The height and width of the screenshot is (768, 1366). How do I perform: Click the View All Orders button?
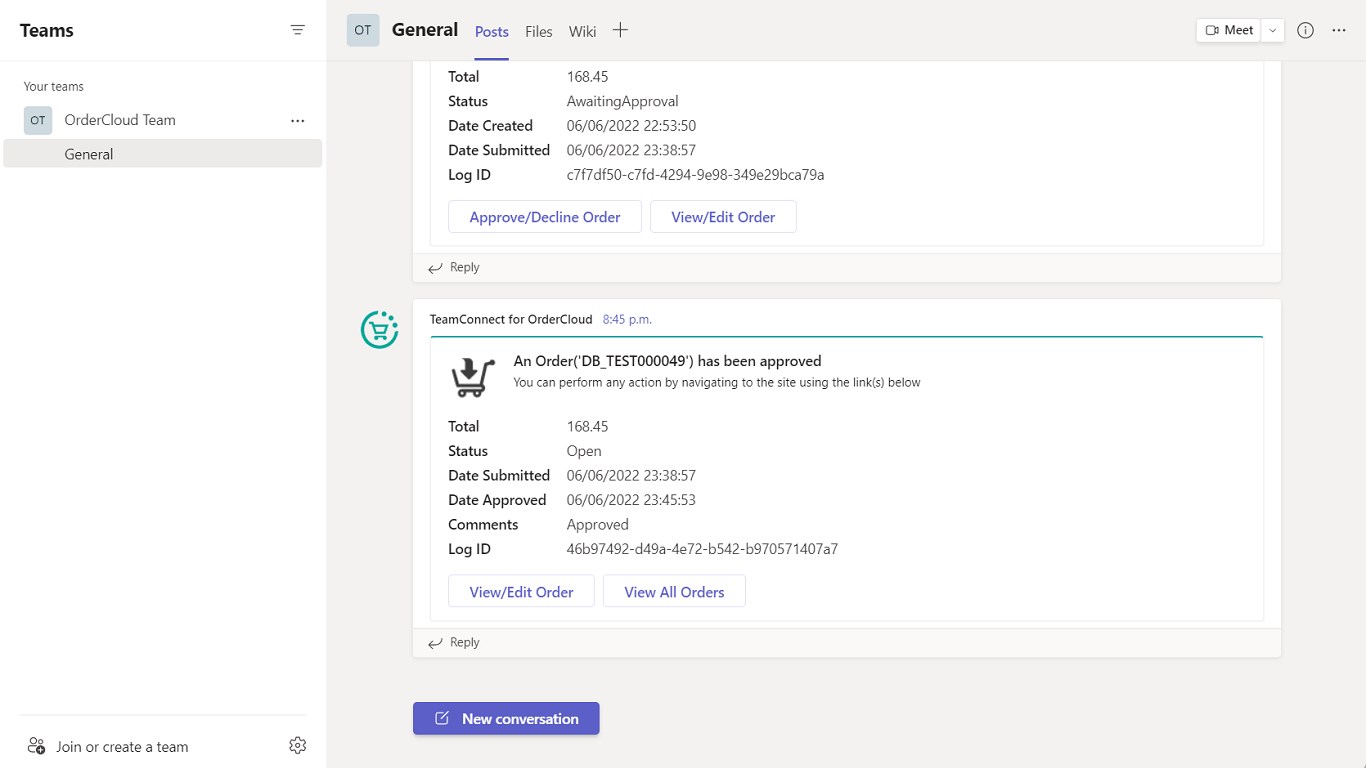tap(674, 592)
